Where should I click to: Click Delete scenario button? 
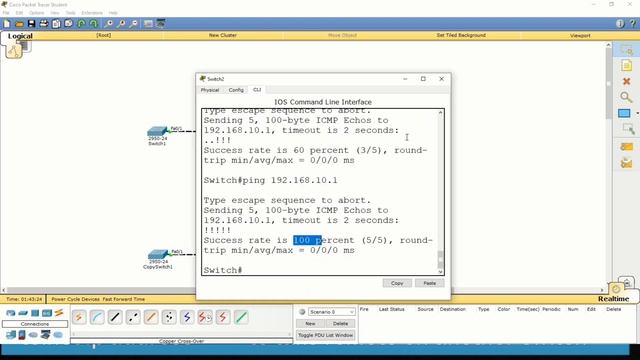tap(340, 324)
